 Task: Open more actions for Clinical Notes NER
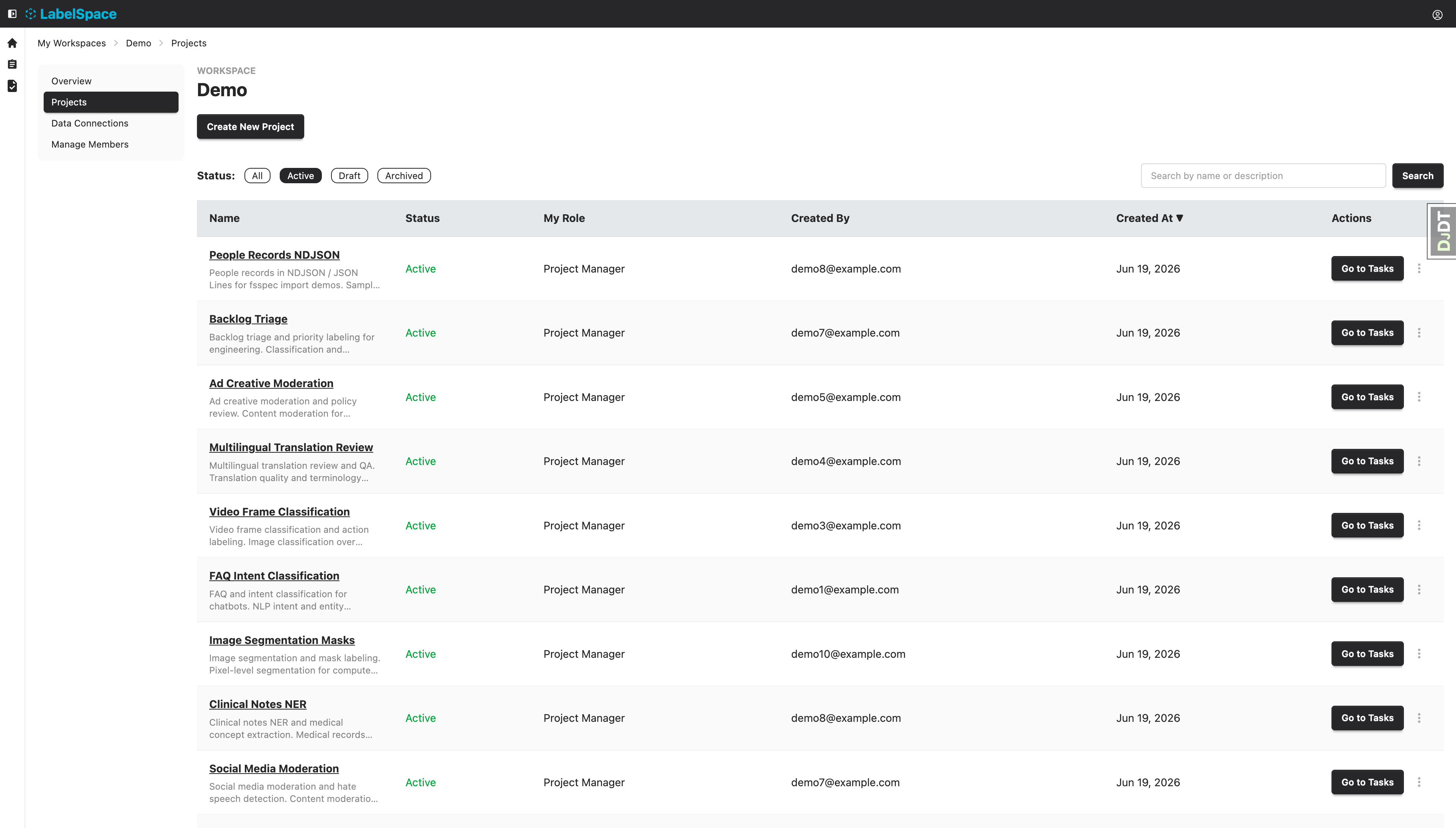click(x=1419, y=718)
